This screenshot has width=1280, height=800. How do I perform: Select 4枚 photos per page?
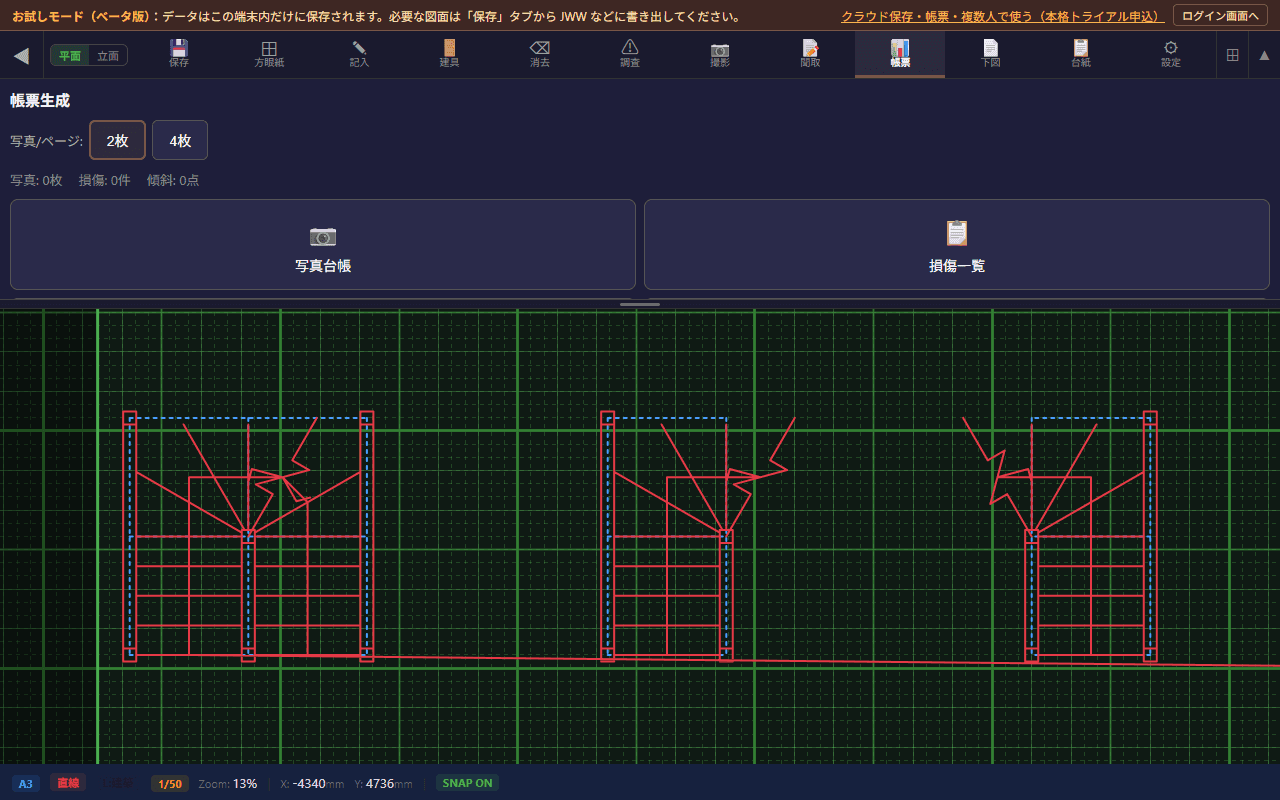180,140
